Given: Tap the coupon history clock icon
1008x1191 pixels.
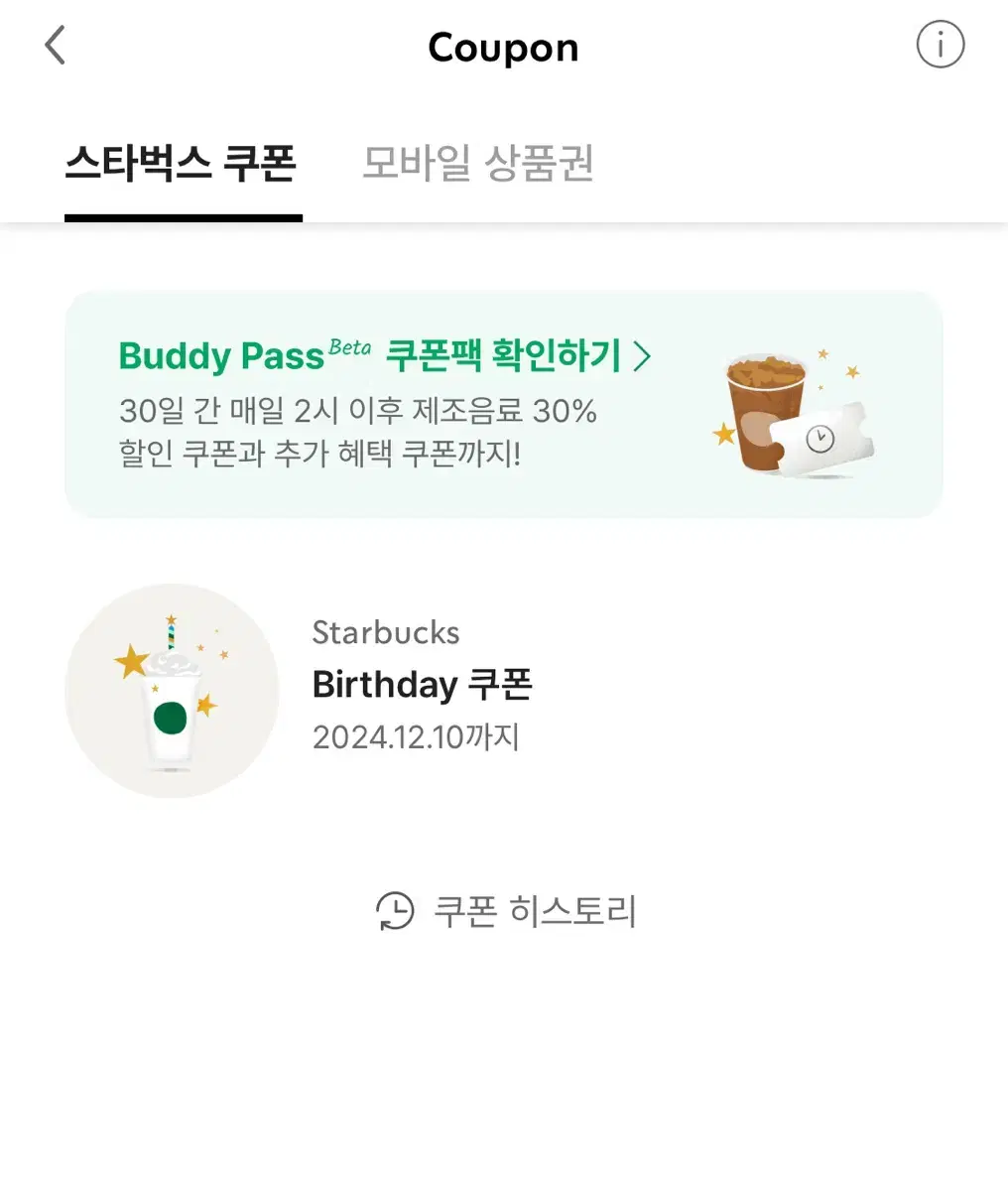Looking at the screenshot, I should 395,911.
